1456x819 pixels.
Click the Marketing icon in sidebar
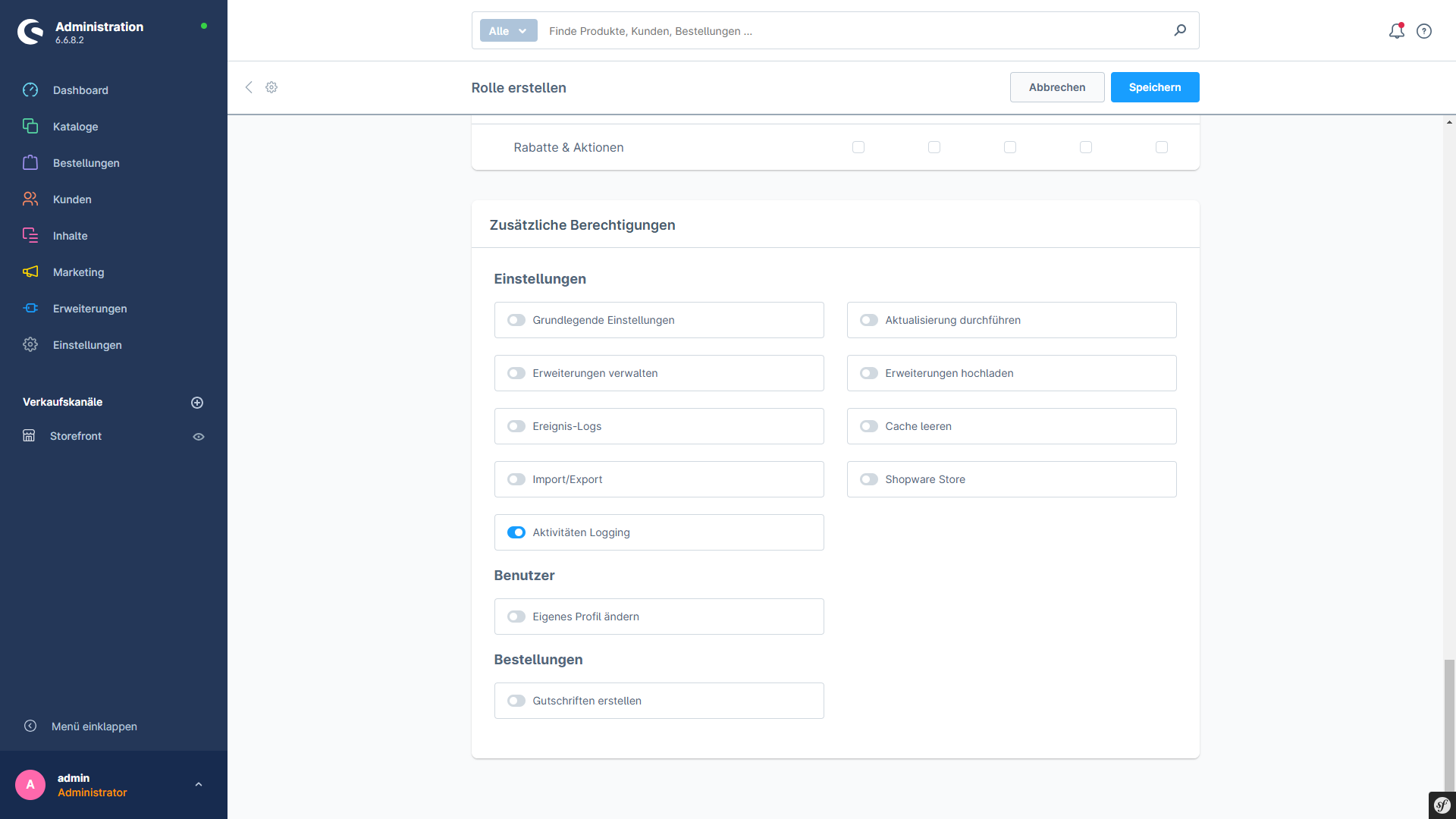point(30,271)
